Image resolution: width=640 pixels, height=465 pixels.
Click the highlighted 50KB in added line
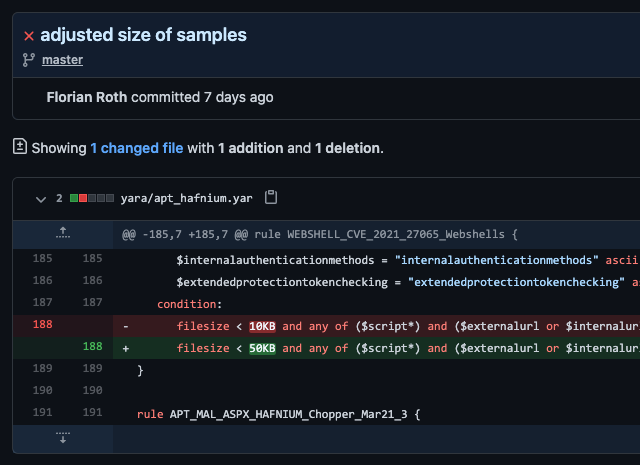pos(263,348)
